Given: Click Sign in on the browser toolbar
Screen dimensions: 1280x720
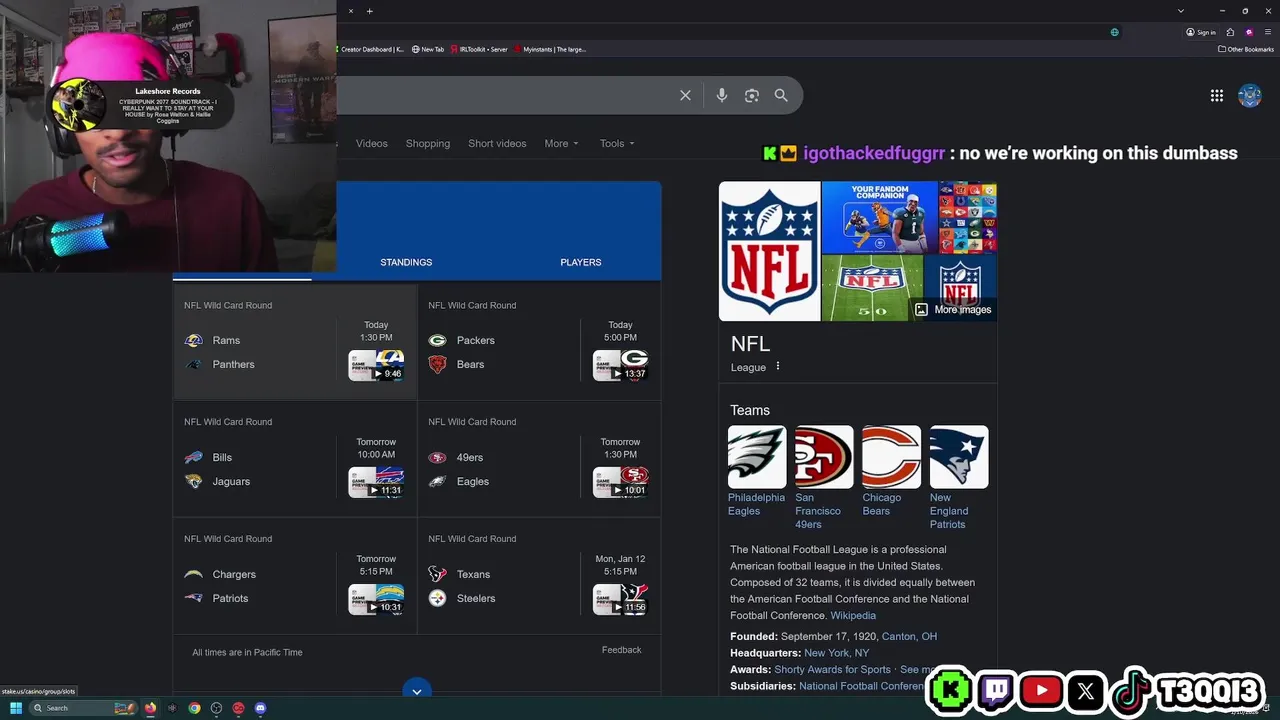Looking at the screenshot, I should 1201,32.
